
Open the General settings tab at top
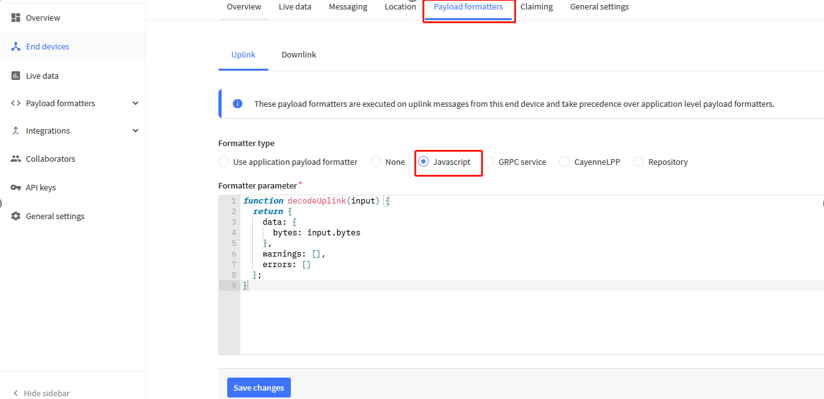(x=599, y=7)
